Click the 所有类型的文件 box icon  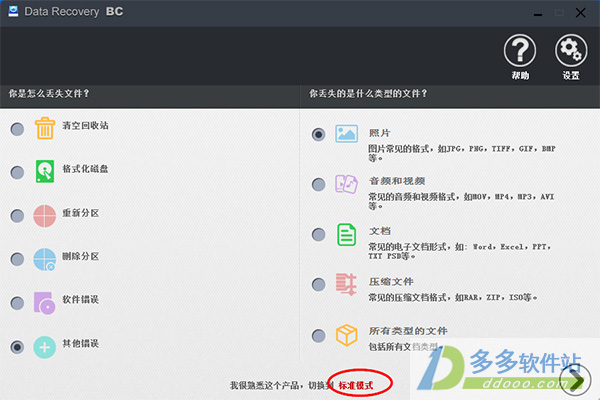346,335
